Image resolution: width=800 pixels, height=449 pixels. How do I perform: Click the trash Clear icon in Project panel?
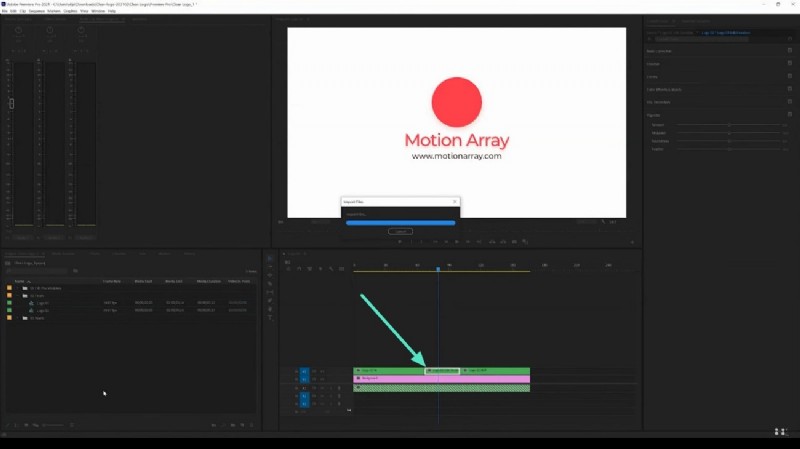tap(252, 425)
